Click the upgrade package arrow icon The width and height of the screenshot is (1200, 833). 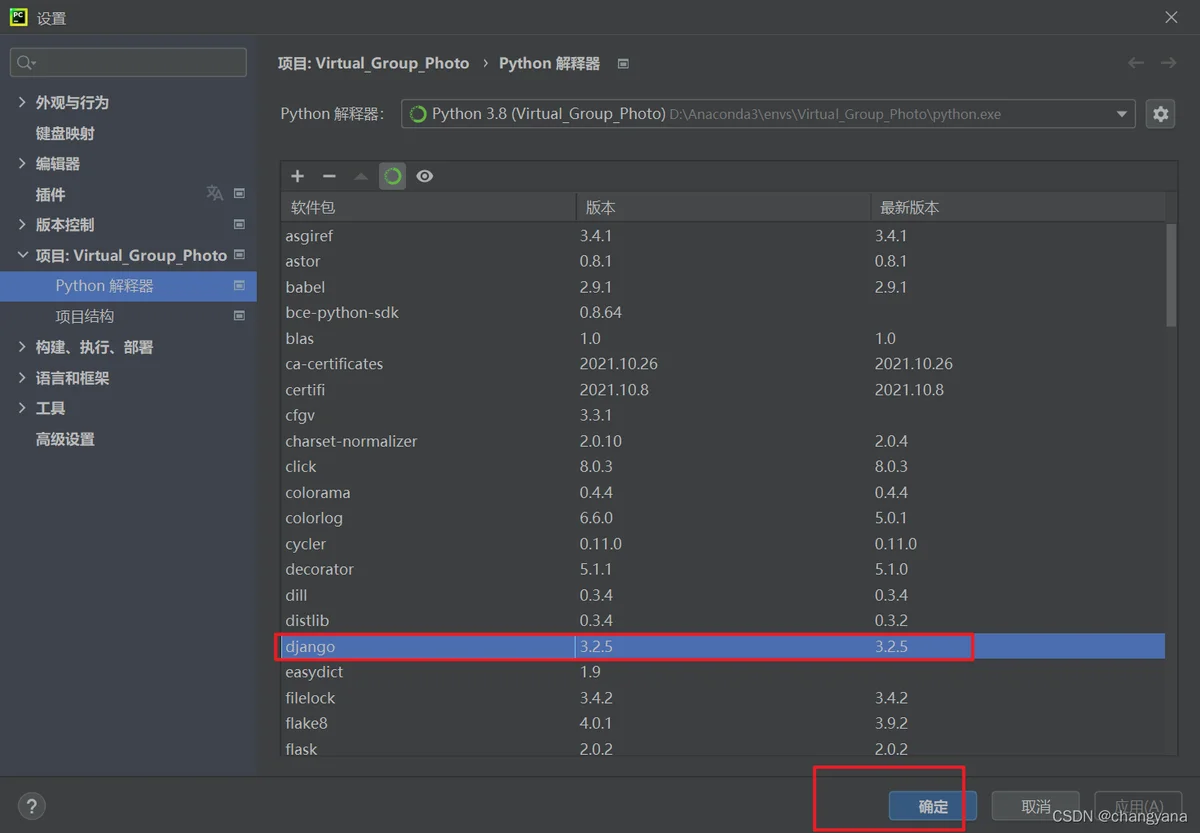click(361, 176)
